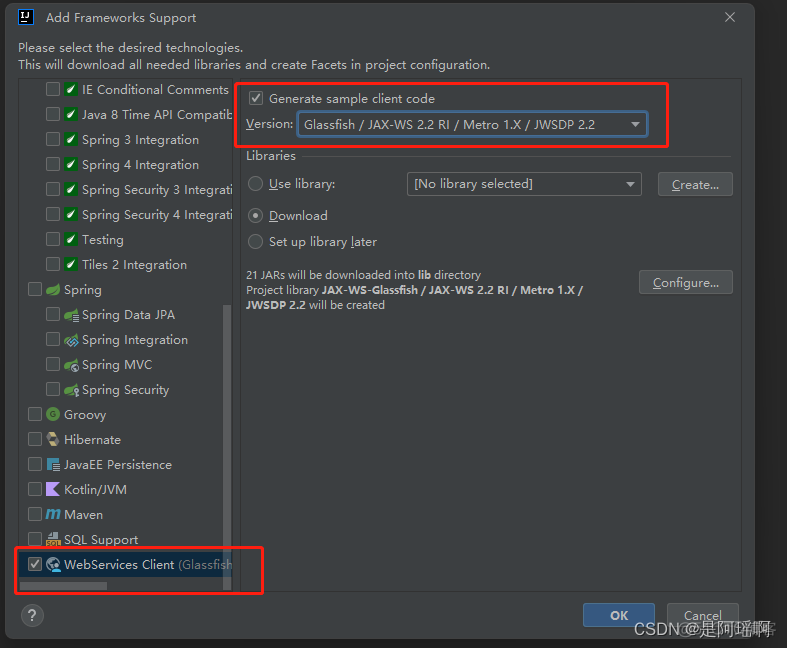Choose Set up library later option

[x=255, y=241]
